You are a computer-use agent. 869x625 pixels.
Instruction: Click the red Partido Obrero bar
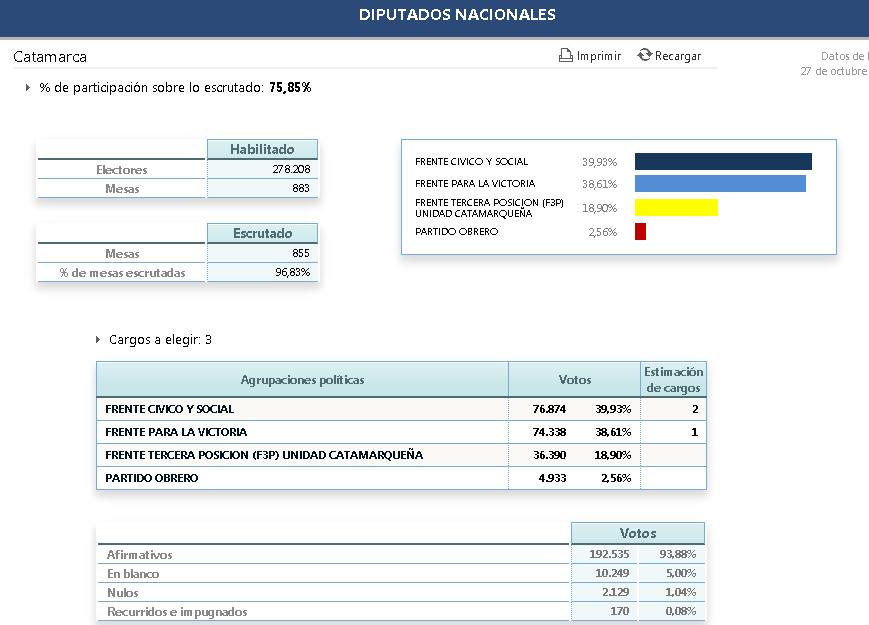pos(640,232)
